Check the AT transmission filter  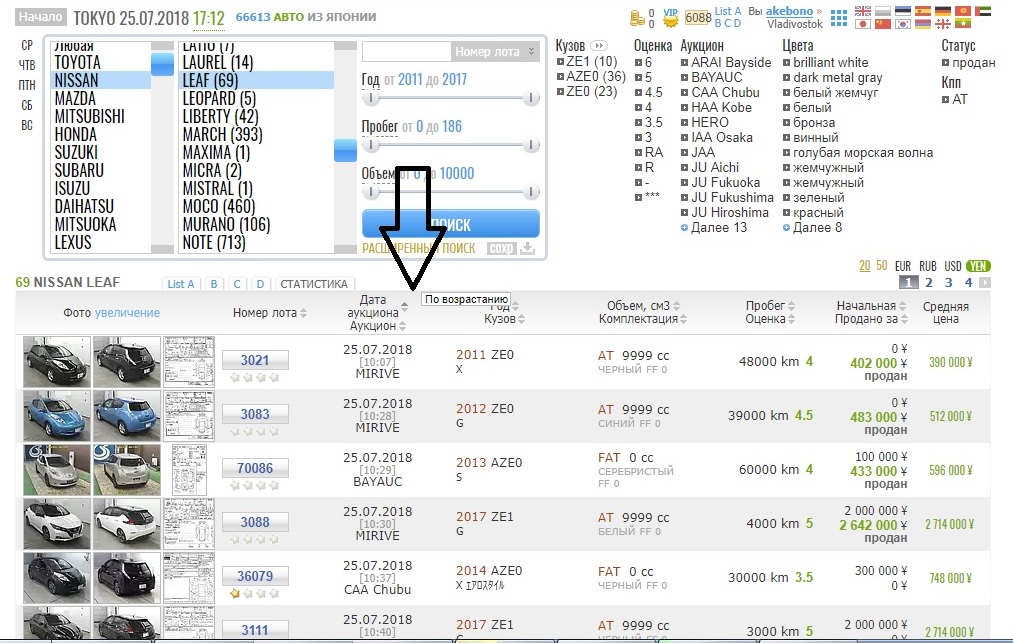point(945,100)
